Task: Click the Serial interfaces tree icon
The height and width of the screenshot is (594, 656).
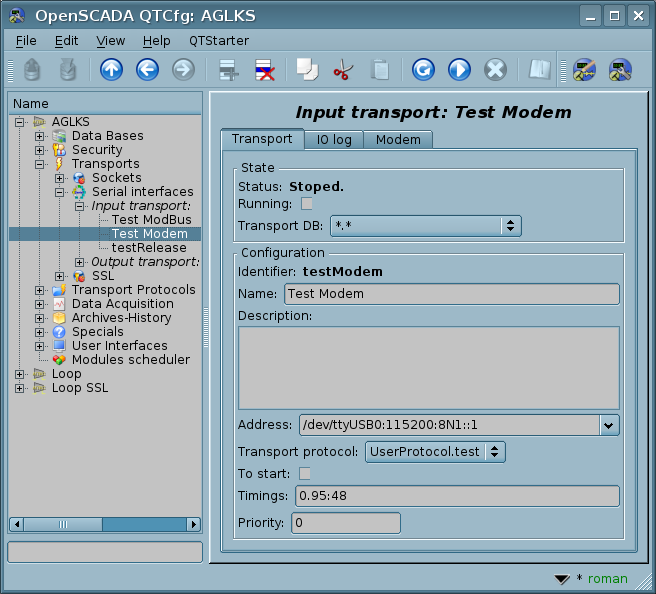Action: (x=79, y=192)
